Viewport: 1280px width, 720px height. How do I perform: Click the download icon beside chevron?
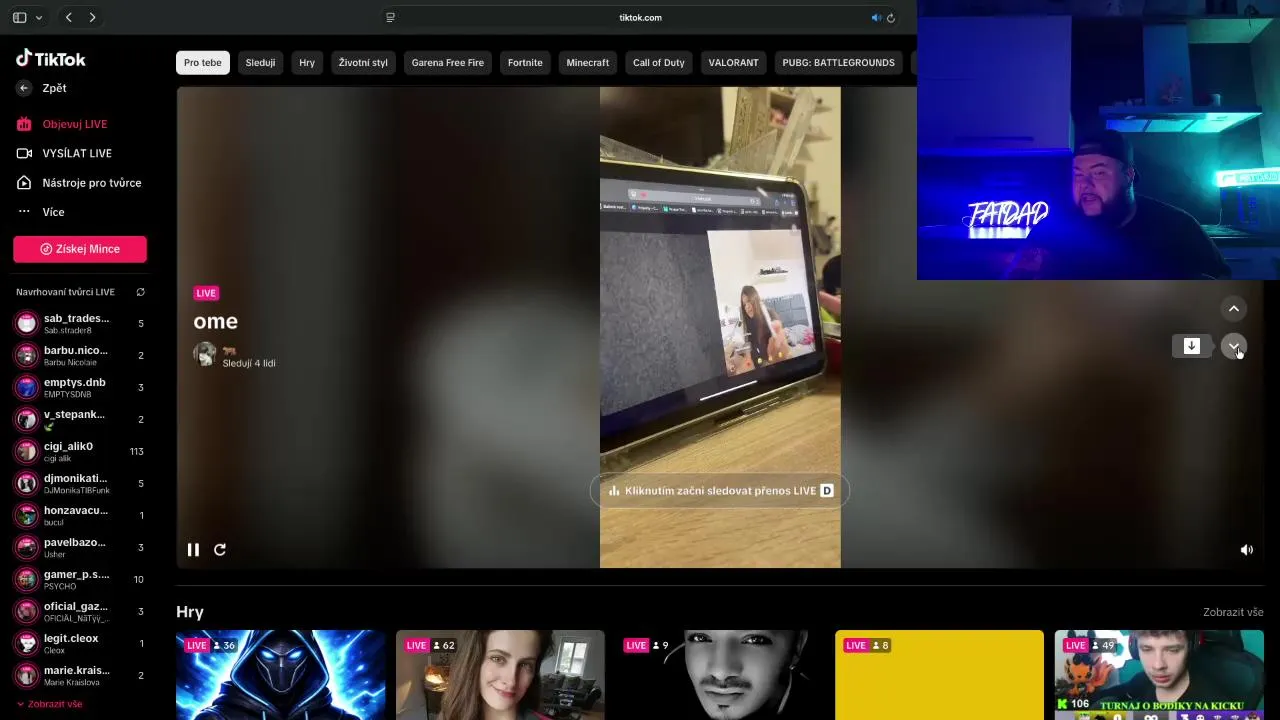[1192, 346]
